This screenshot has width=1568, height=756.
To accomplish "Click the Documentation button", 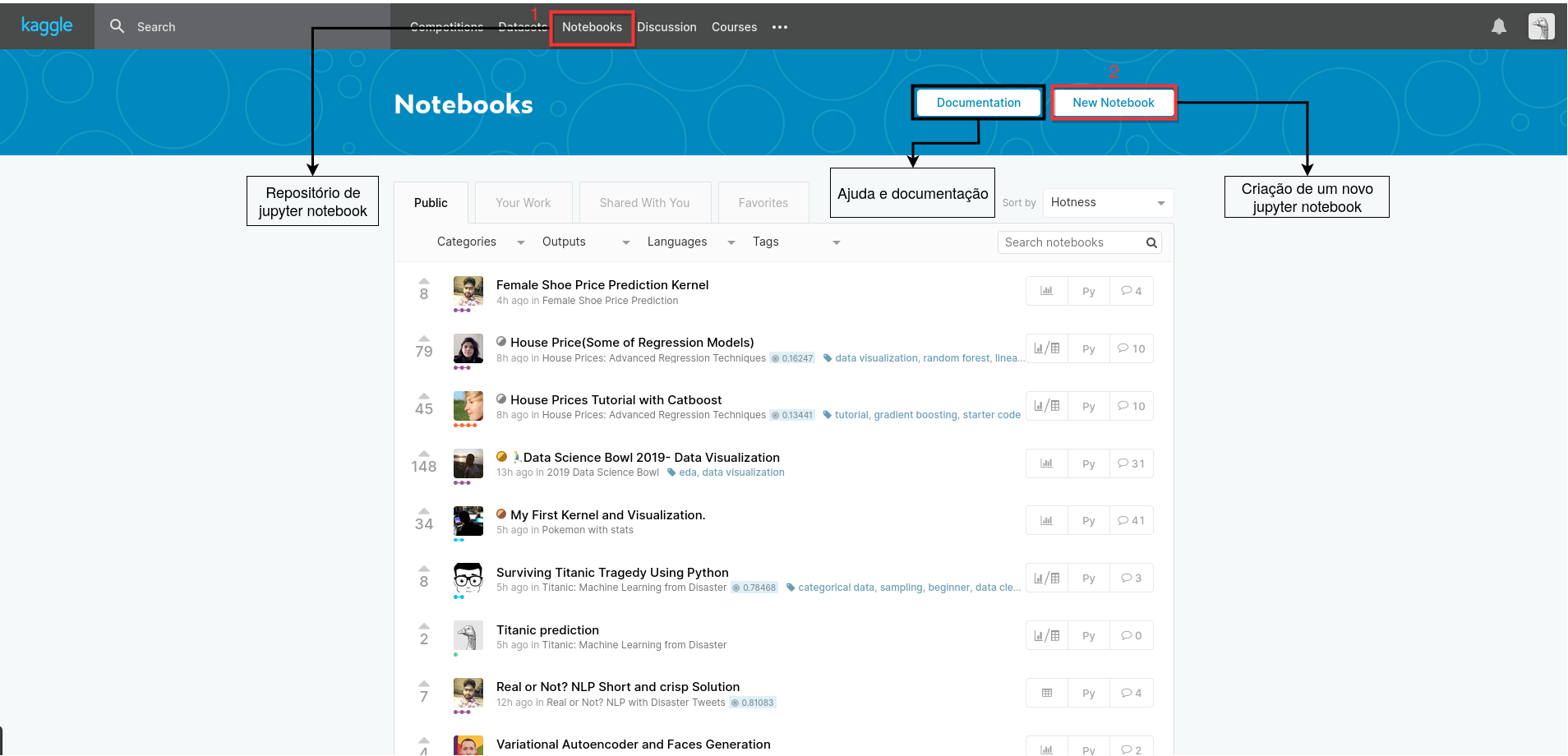I will 979,103.
